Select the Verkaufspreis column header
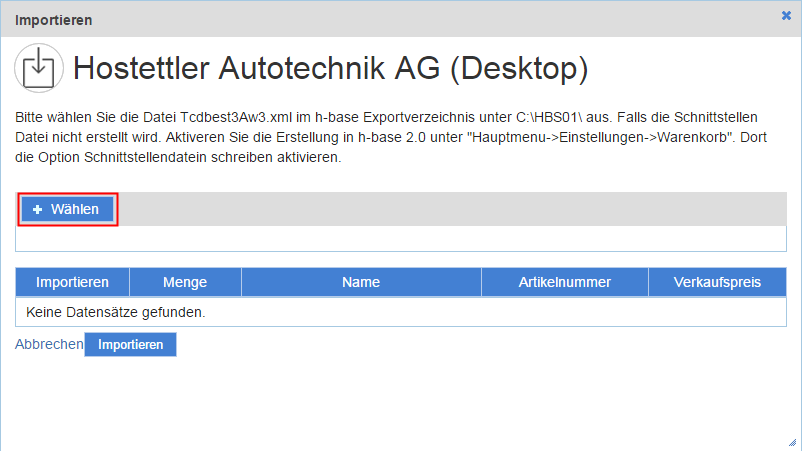802x451 pixels. coord(717,282)
